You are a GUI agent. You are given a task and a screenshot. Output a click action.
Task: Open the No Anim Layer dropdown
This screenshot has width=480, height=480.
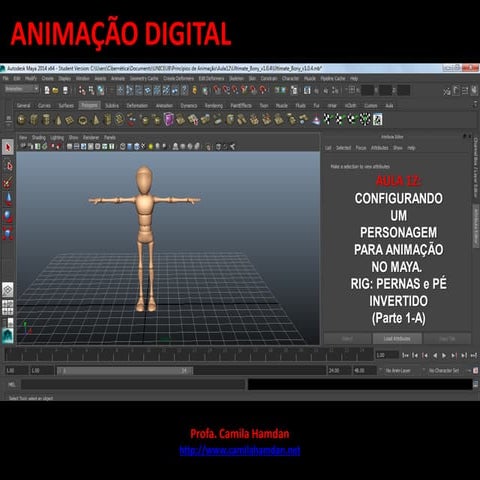click(x=398, y=370)
